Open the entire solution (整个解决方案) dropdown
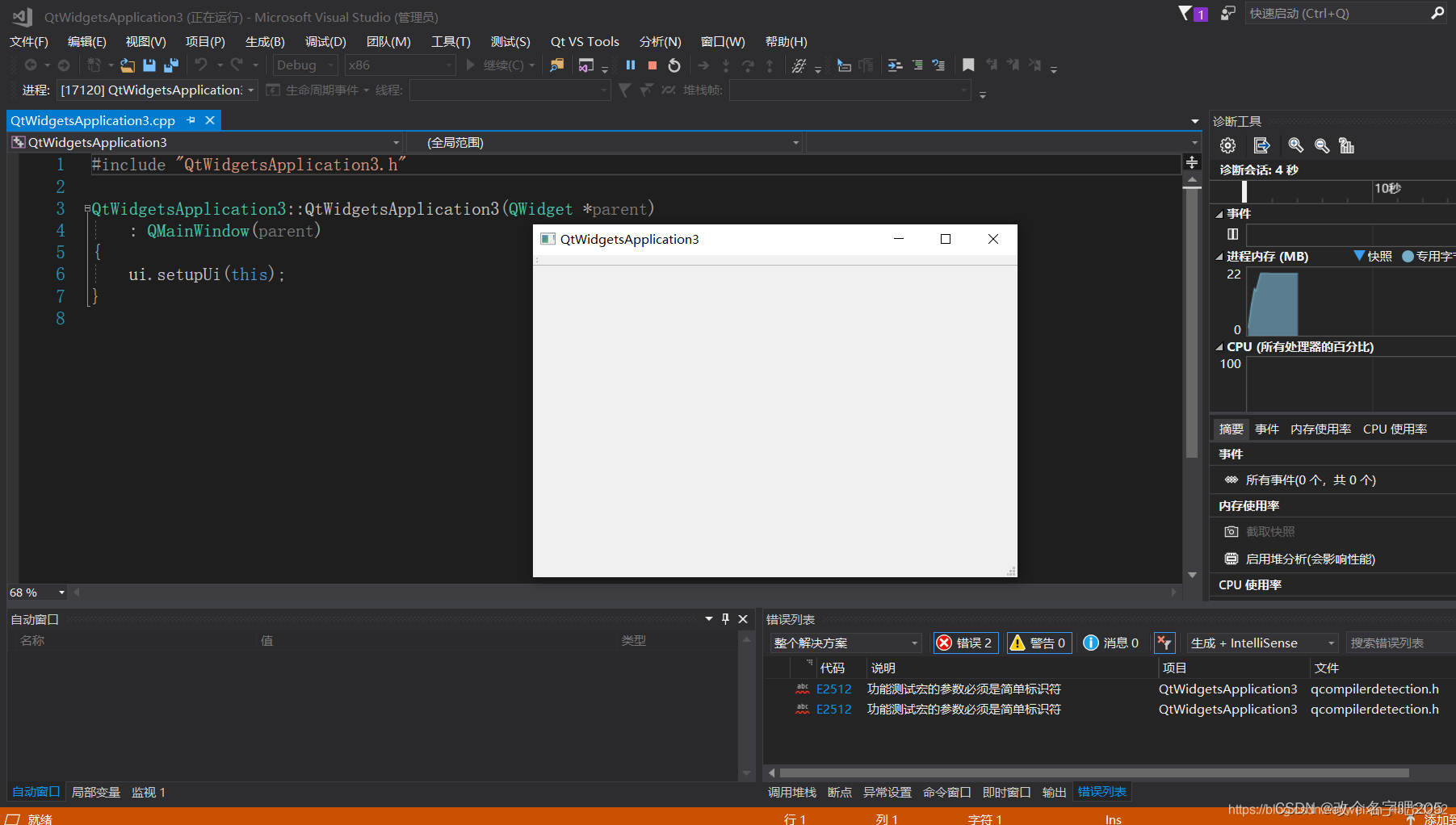 845,643
